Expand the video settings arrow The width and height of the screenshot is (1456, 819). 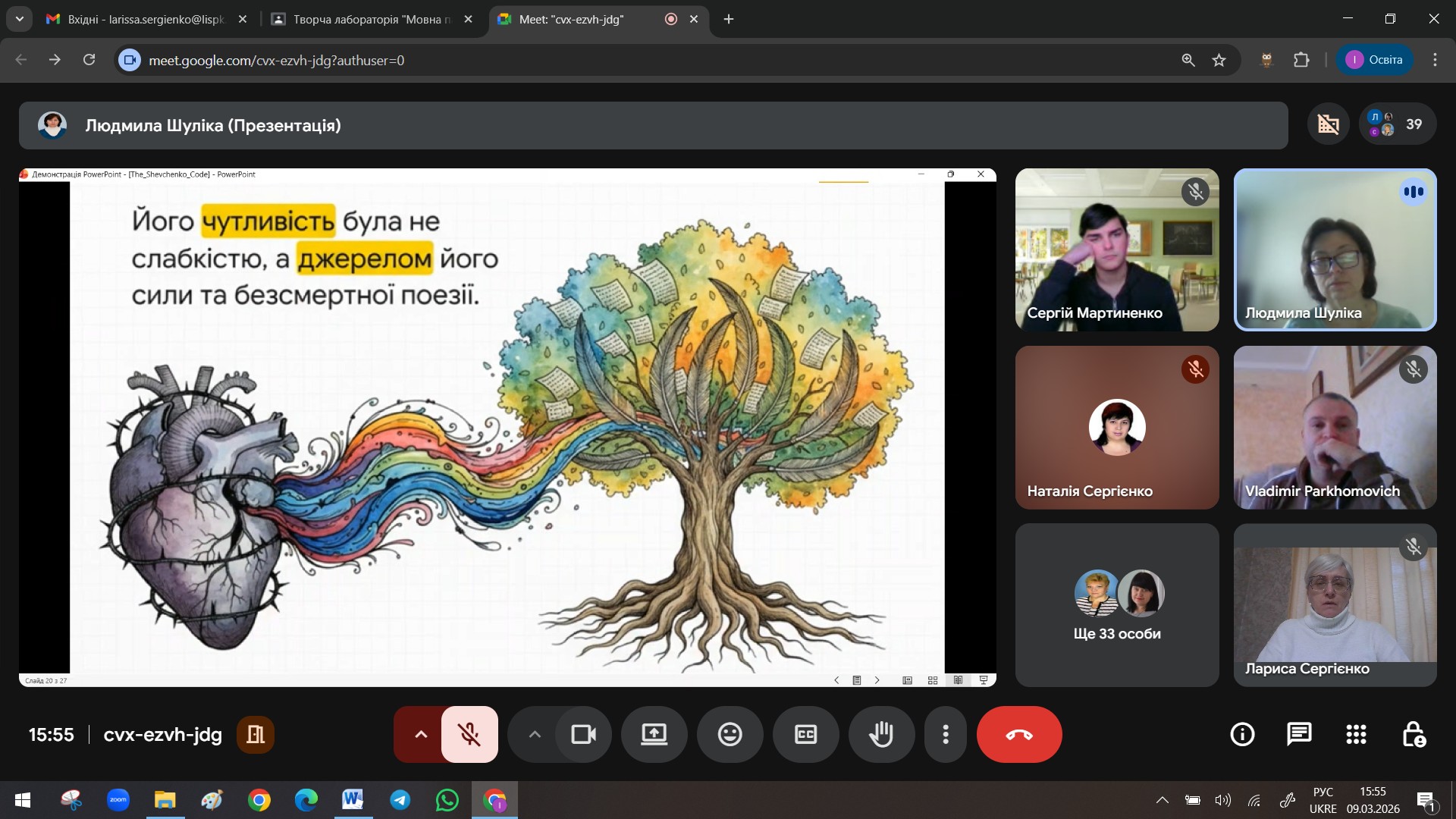click(x=534, y=734)
